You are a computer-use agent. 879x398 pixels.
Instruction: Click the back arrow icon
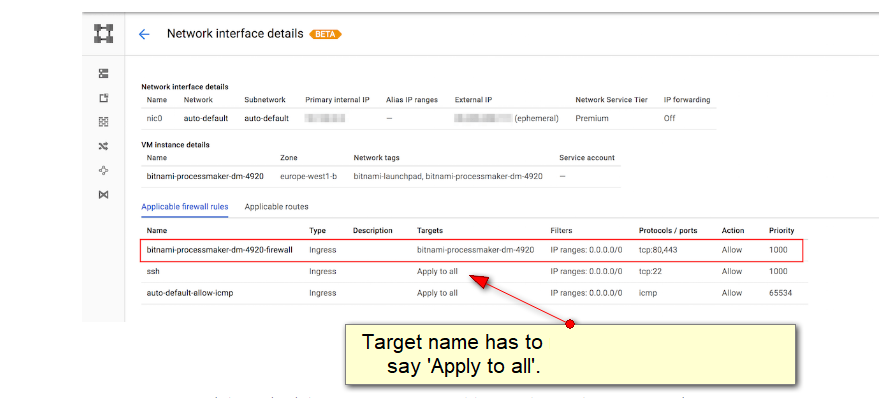pyautogui.click(x=144, y=34)
